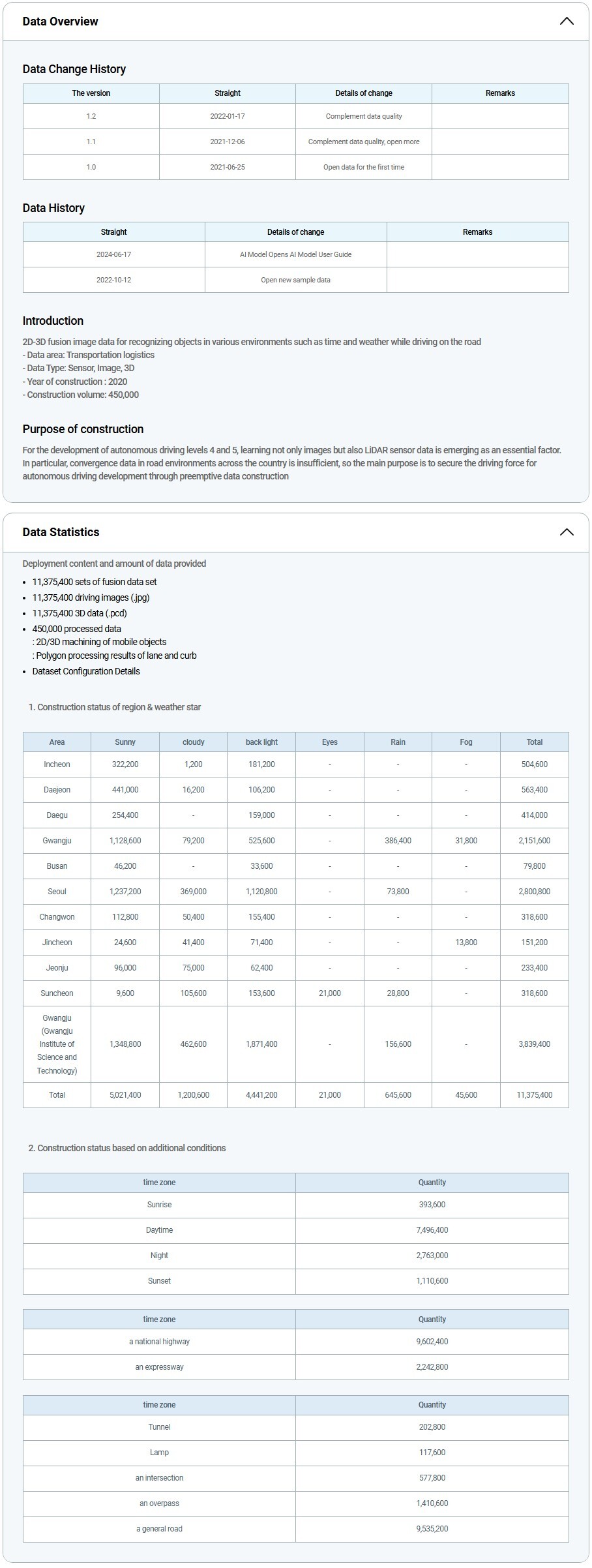Select the version 1.2 cell

91,116
